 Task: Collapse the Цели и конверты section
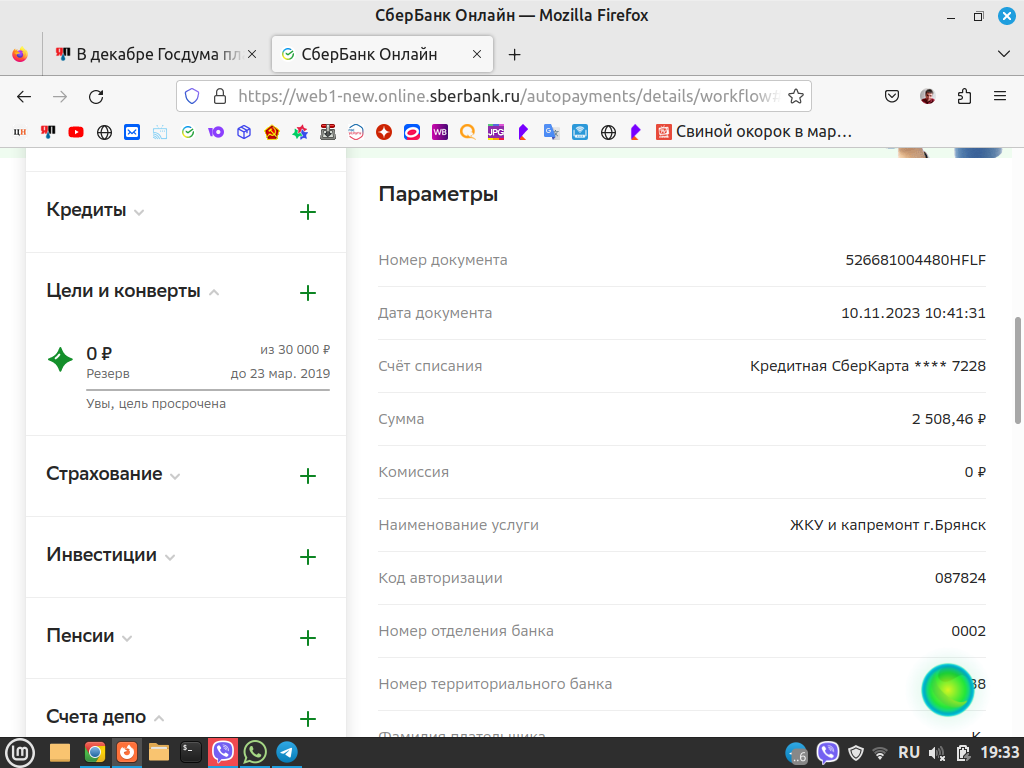[x=133, y=291]
